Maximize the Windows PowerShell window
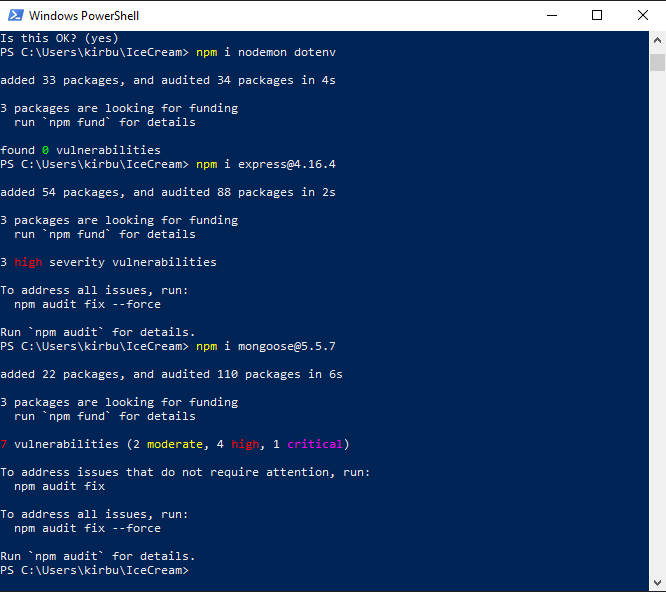 pos(597,16)
